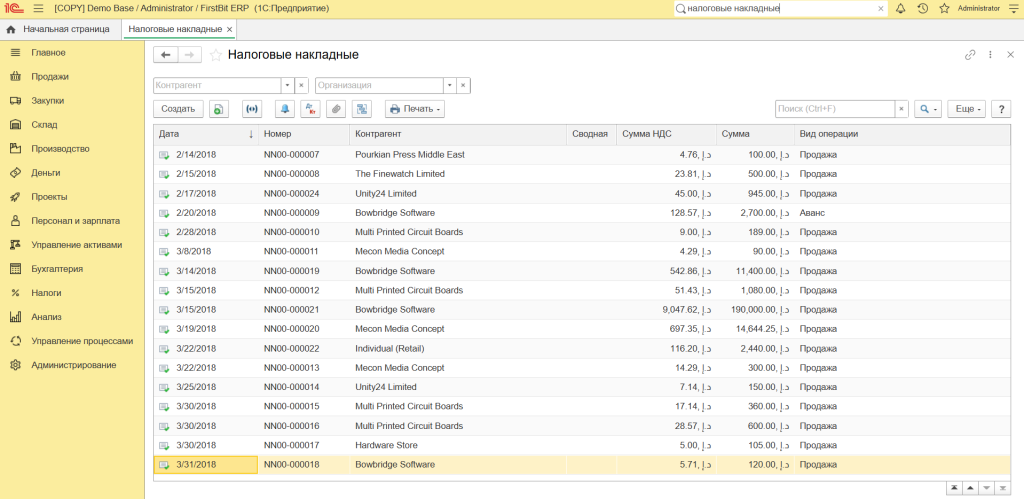
Task: Open favorites star in top bar
Action: click(x=944, y=8)
